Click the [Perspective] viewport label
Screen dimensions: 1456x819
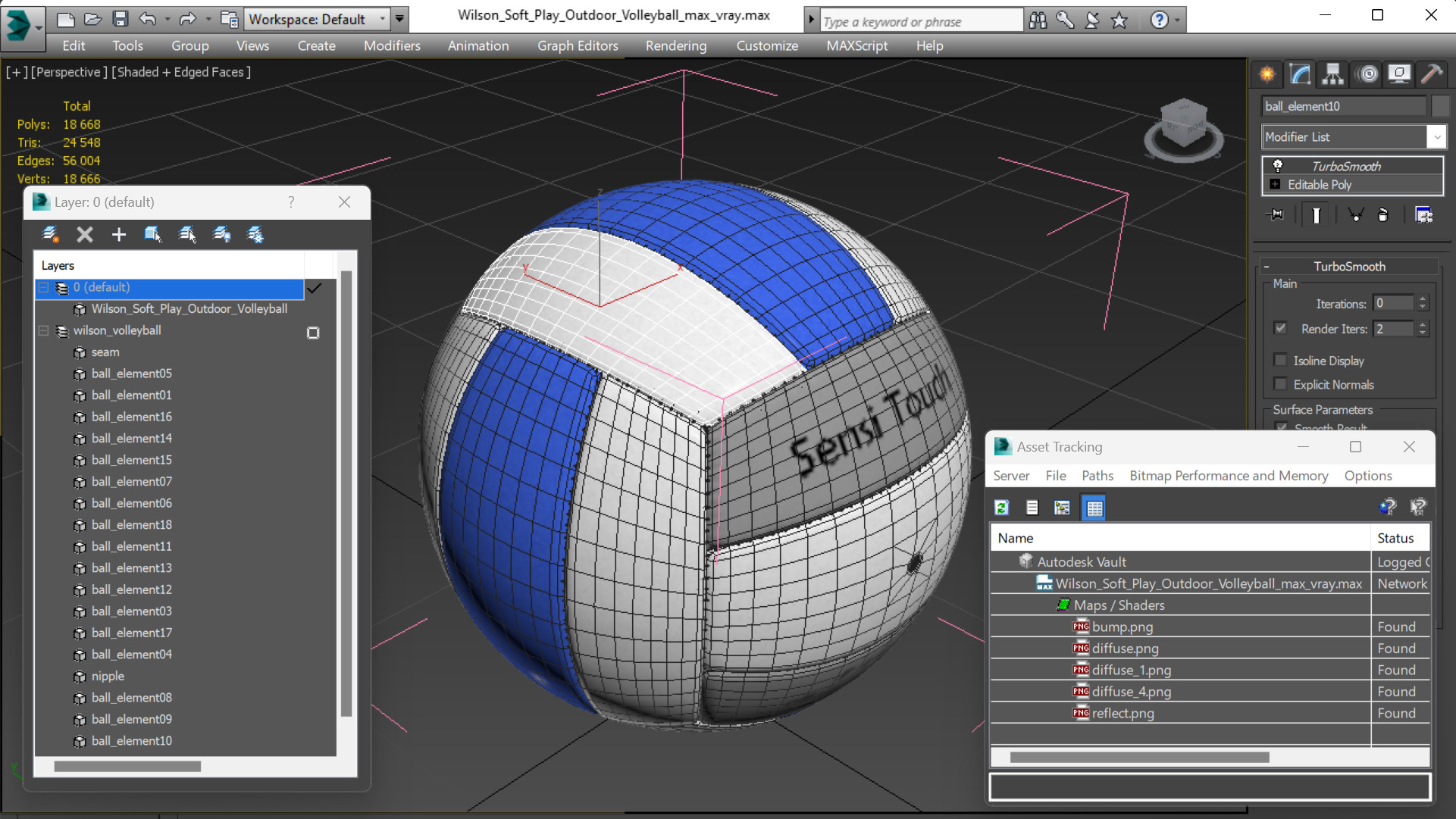coord(67,72)
